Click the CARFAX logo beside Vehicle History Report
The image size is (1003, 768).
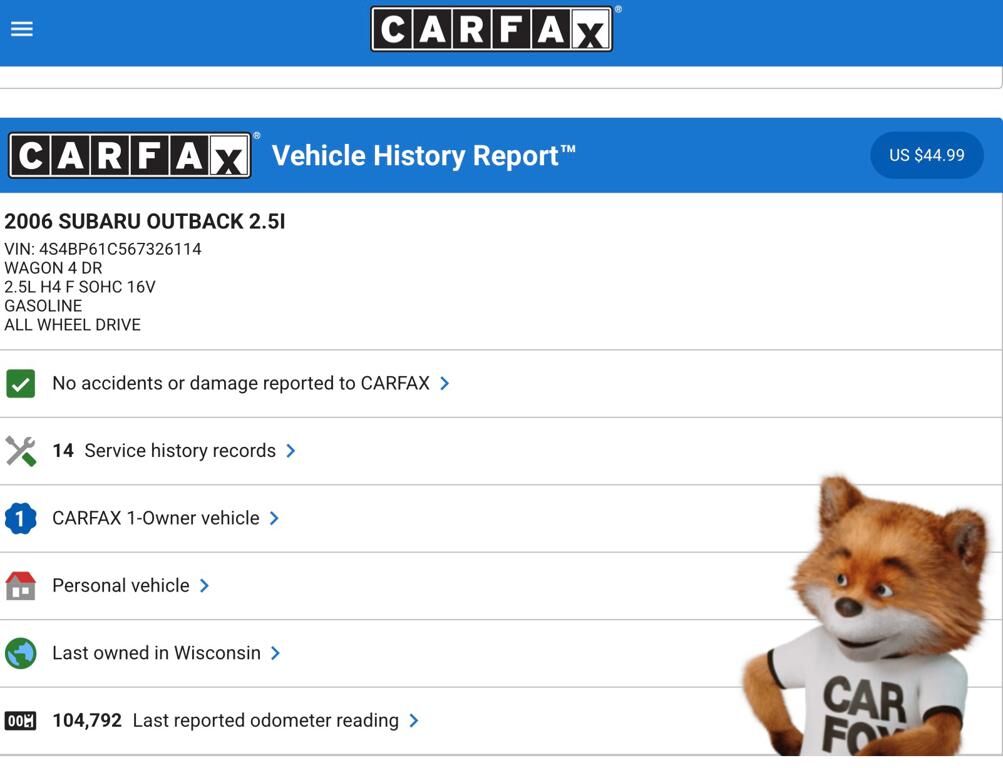[x=130, y=155]
